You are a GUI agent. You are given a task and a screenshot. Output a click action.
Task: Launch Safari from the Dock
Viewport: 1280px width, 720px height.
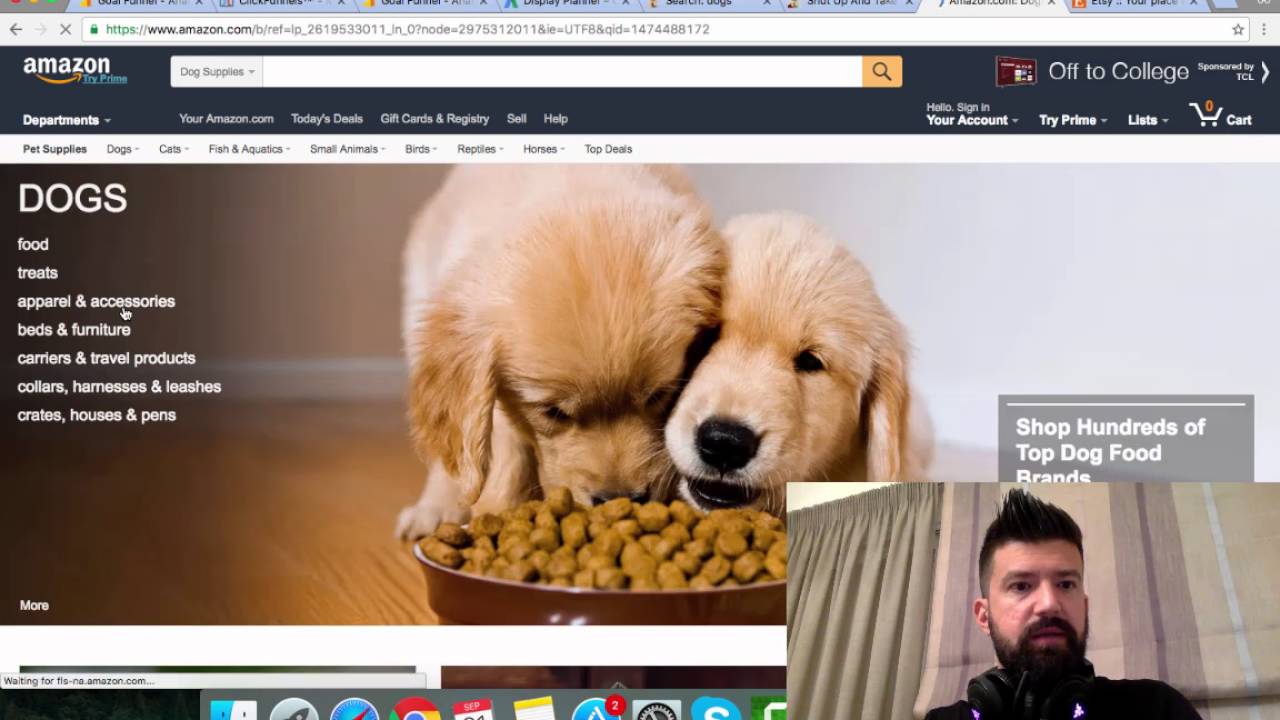point(354,710)
